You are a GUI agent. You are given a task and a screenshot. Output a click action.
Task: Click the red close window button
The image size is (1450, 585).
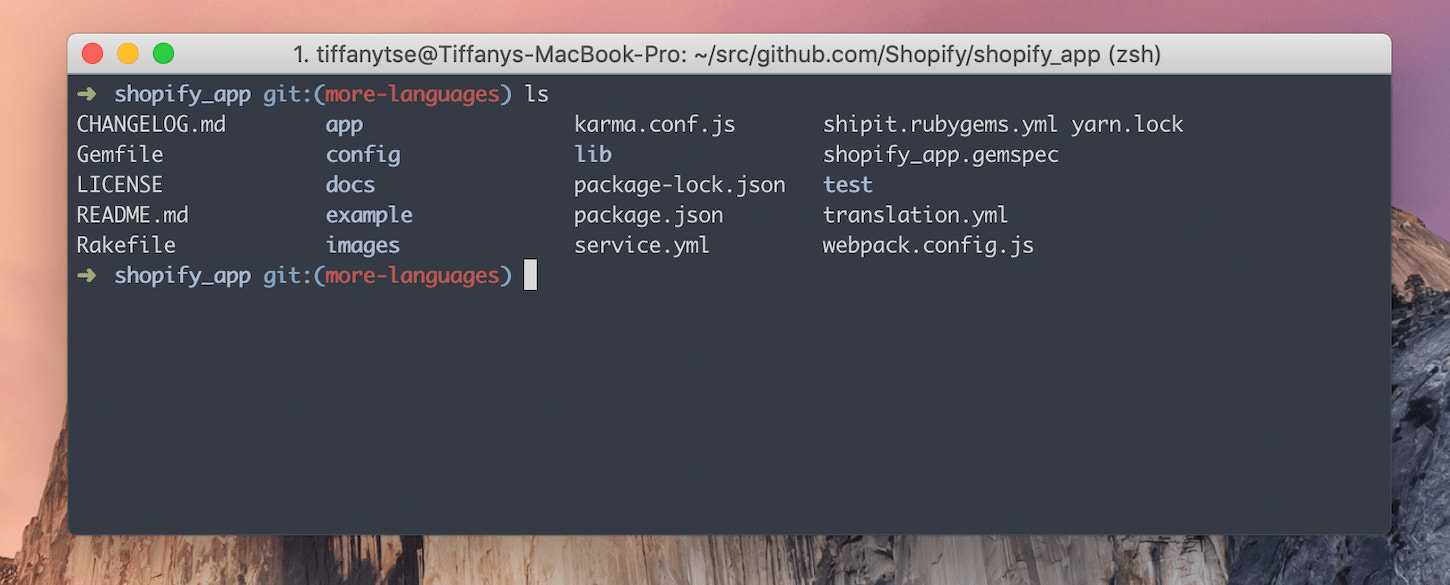(92, 54)
